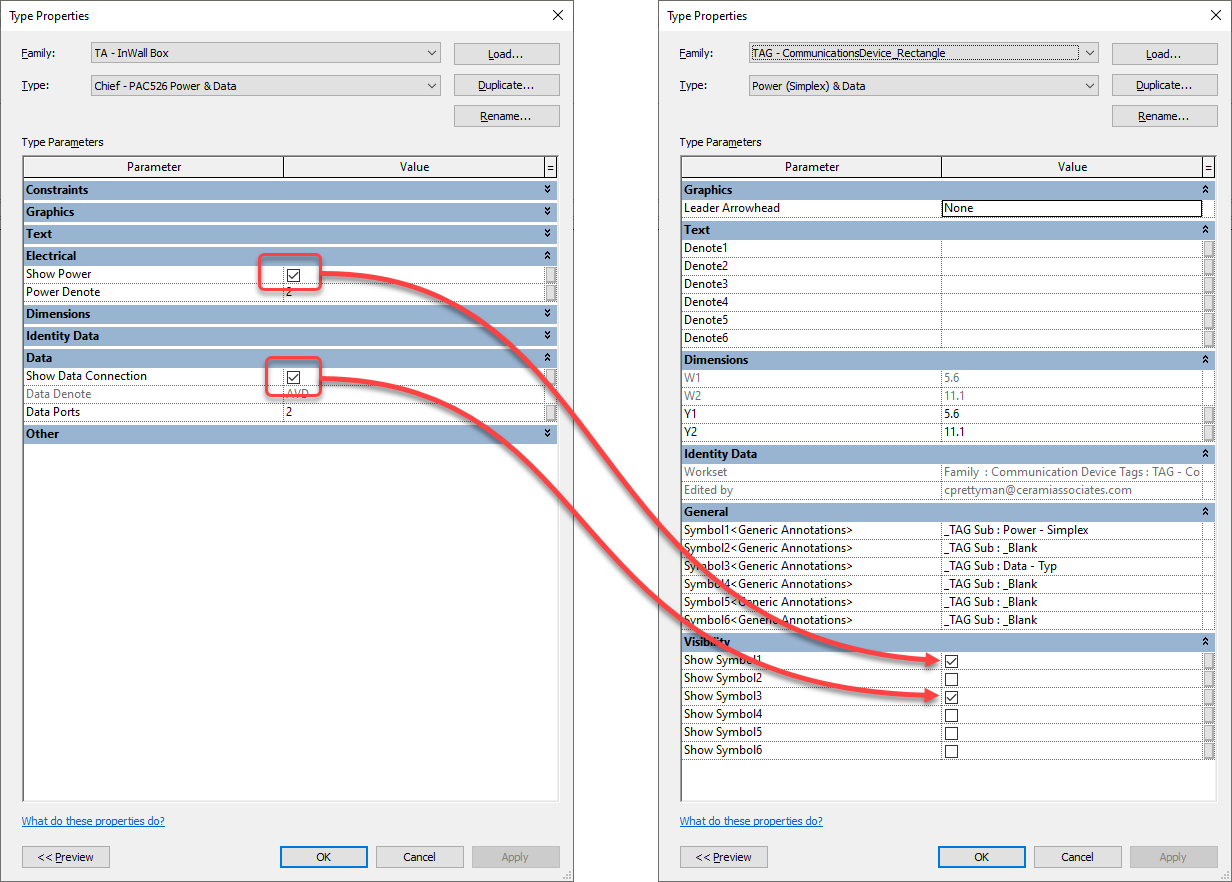
Task: Enable Show Symbol2
Action: [950, 678]
